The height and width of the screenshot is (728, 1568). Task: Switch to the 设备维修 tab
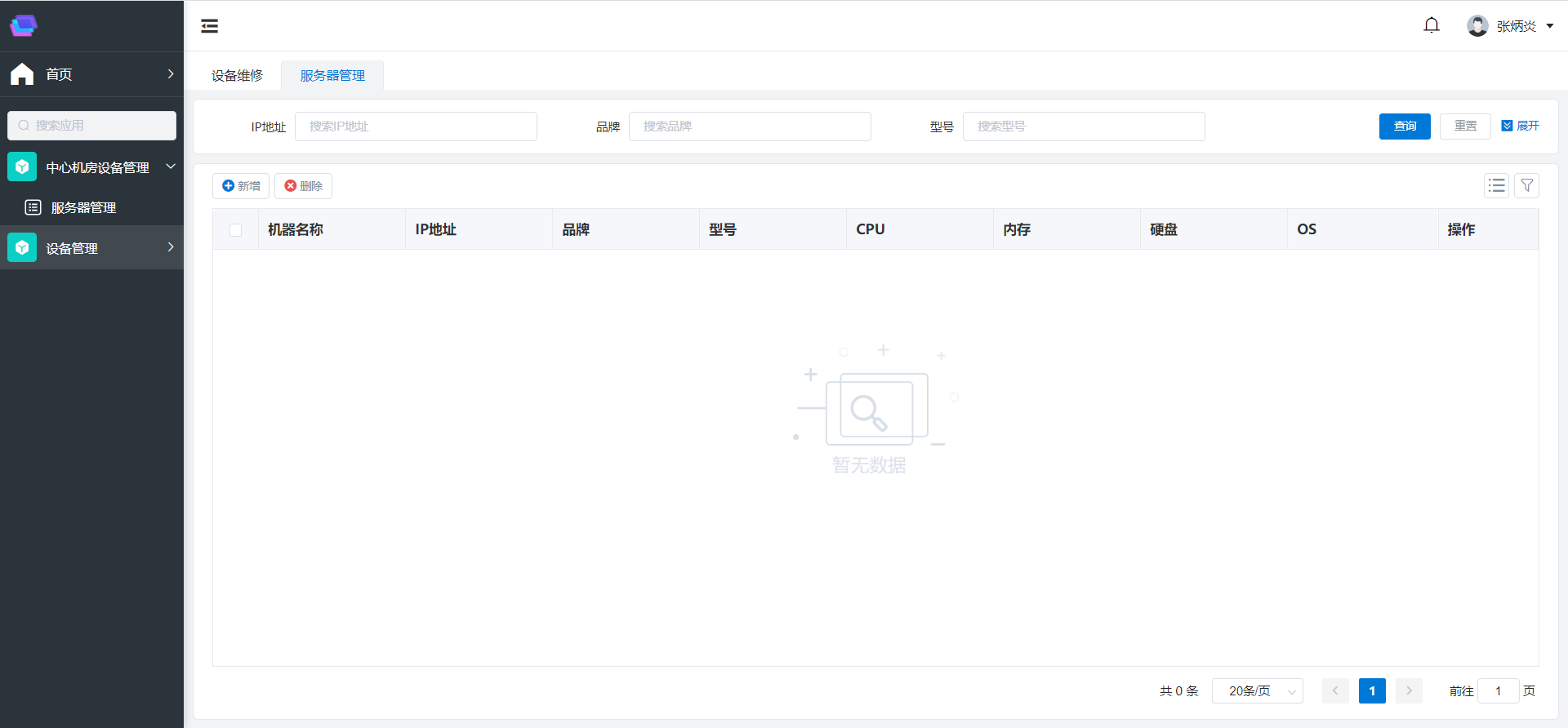237,76
